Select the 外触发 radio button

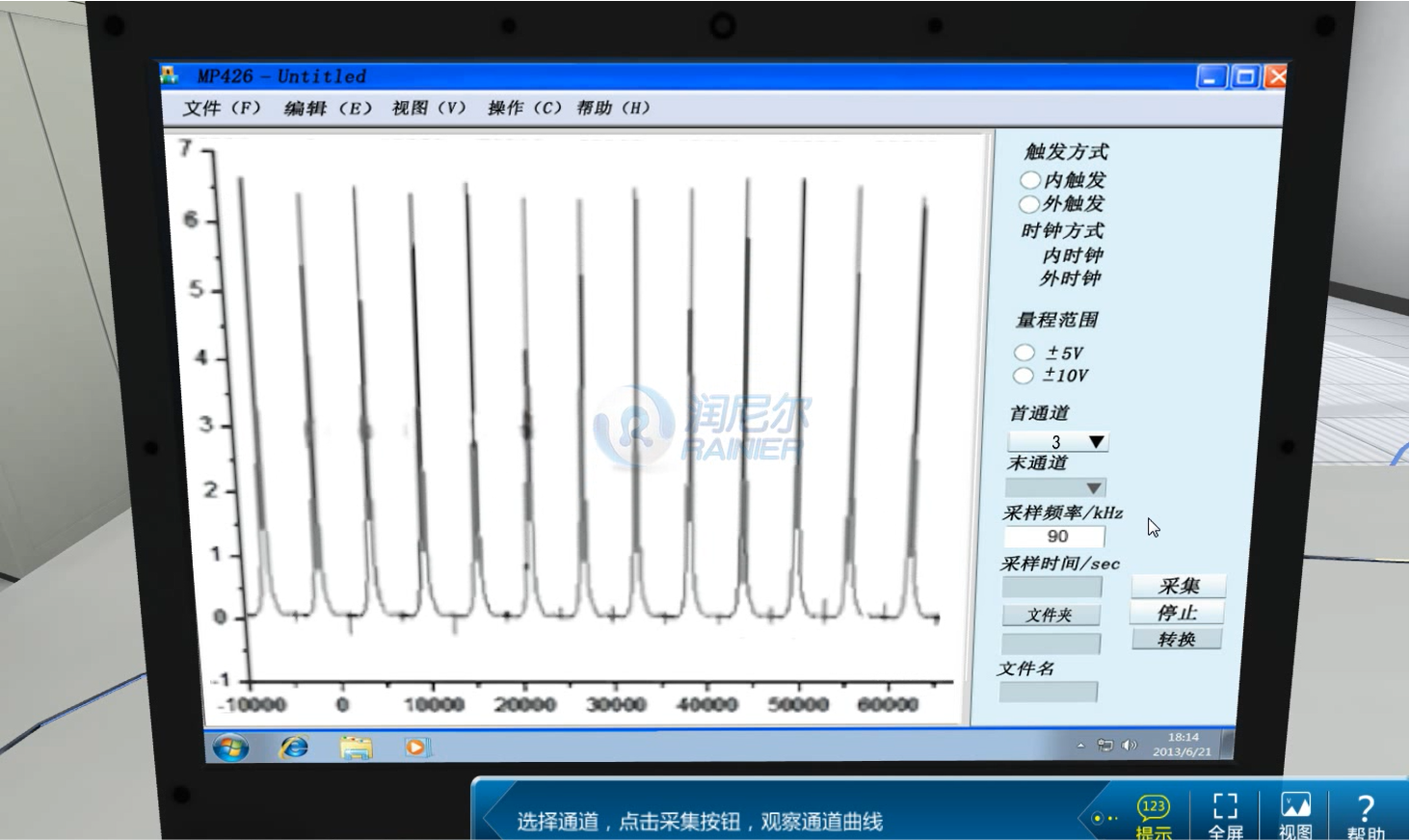point(1029,204)
